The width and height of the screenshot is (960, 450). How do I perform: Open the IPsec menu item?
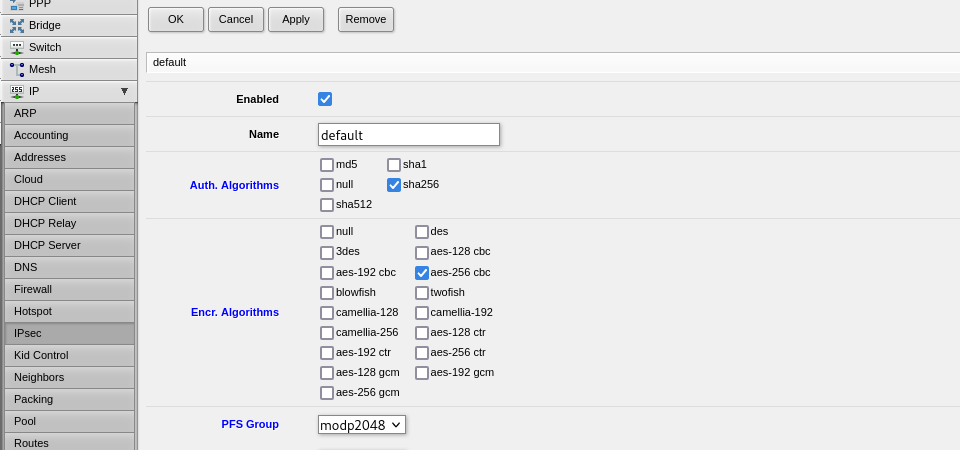point(69,333)
